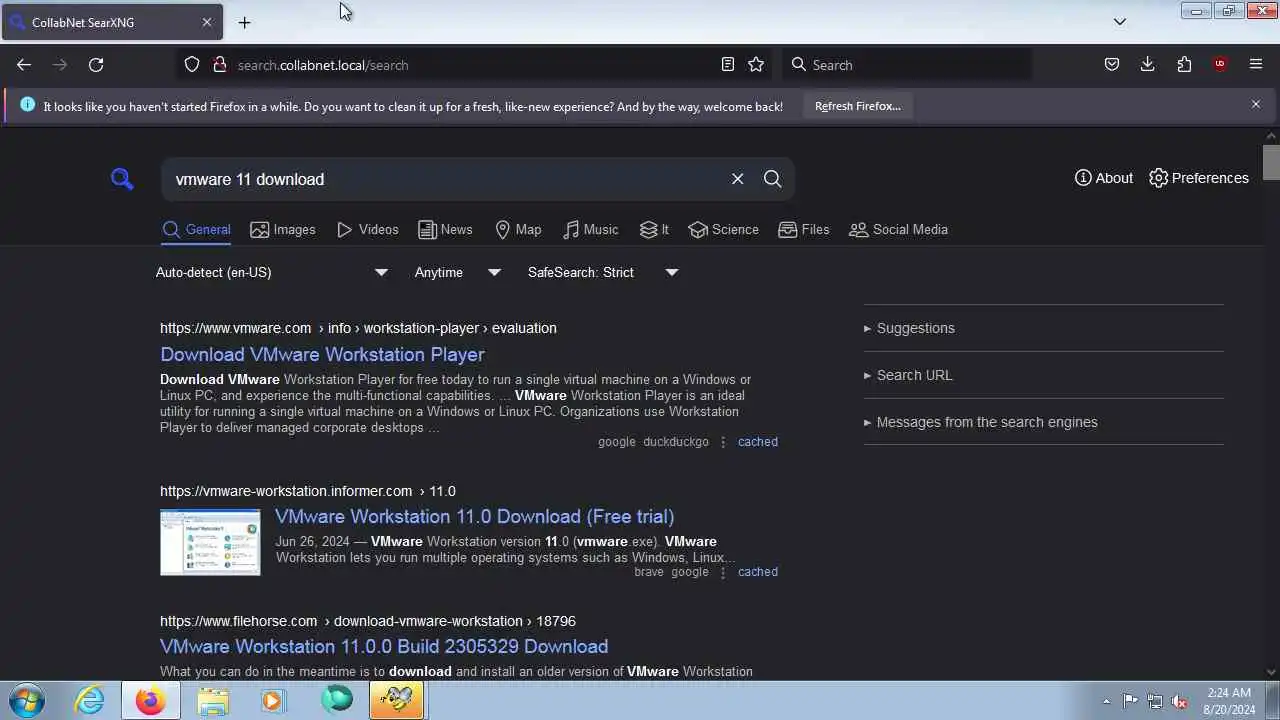Image resolution: width=1280 pixels, height=720 pixels.
Task: Submit search with magnifier button
Action: click(x=772, y=179)
